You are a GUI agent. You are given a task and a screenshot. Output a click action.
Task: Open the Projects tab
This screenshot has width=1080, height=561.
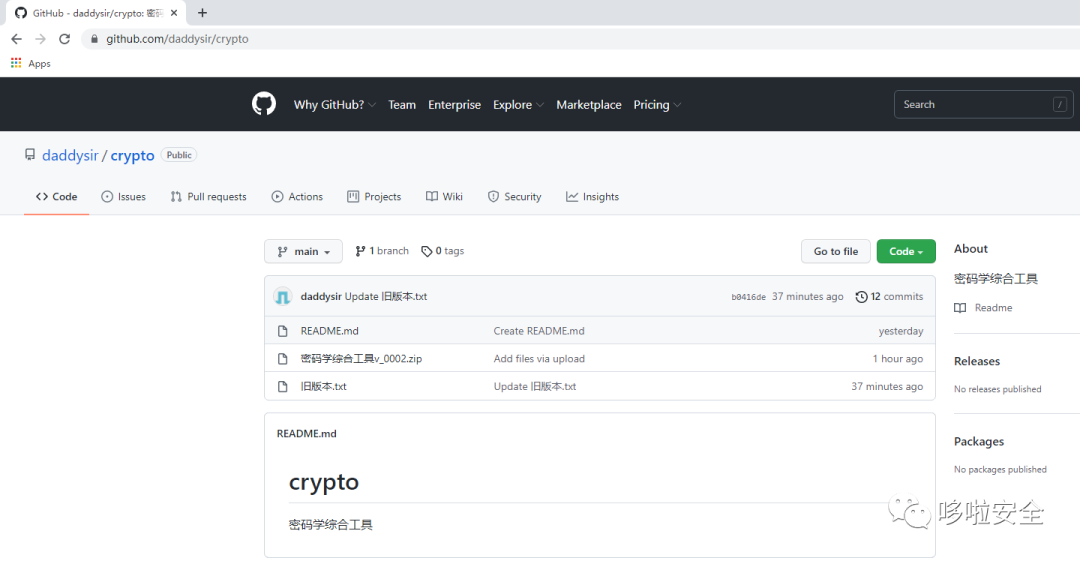point(374,196)
